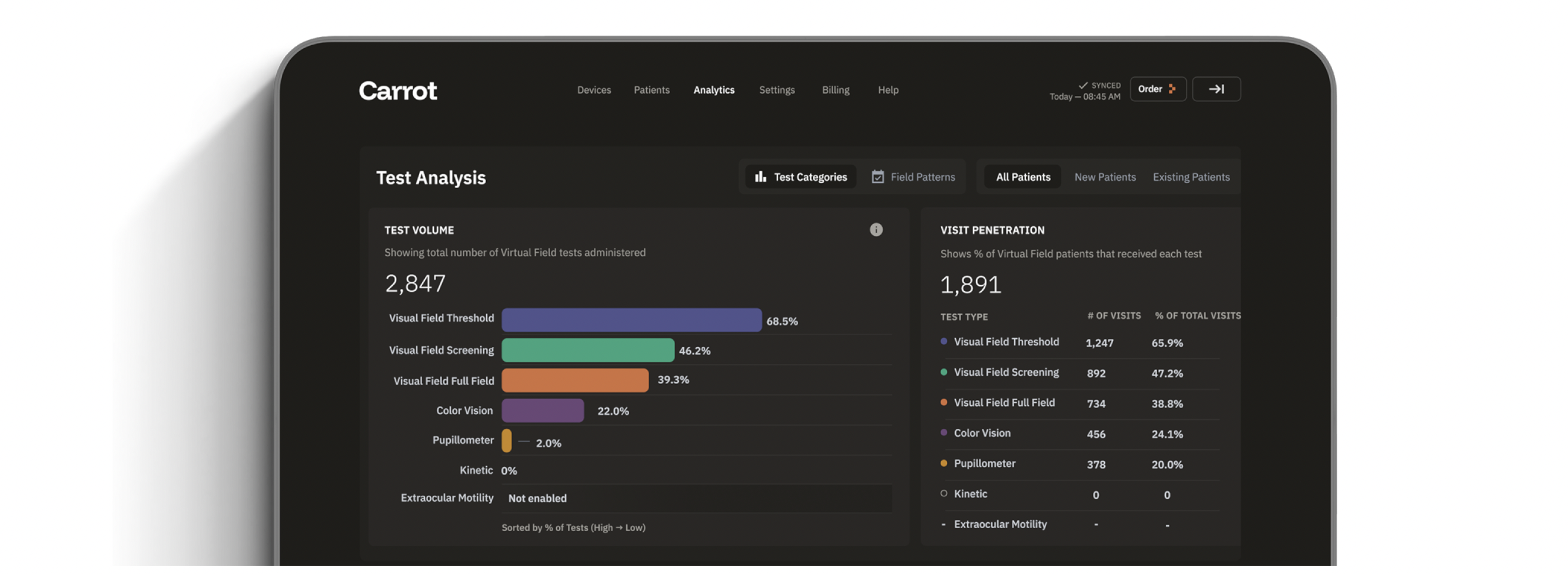
Task: Select the All Patients filter
Action: (x=1022, y=177)
